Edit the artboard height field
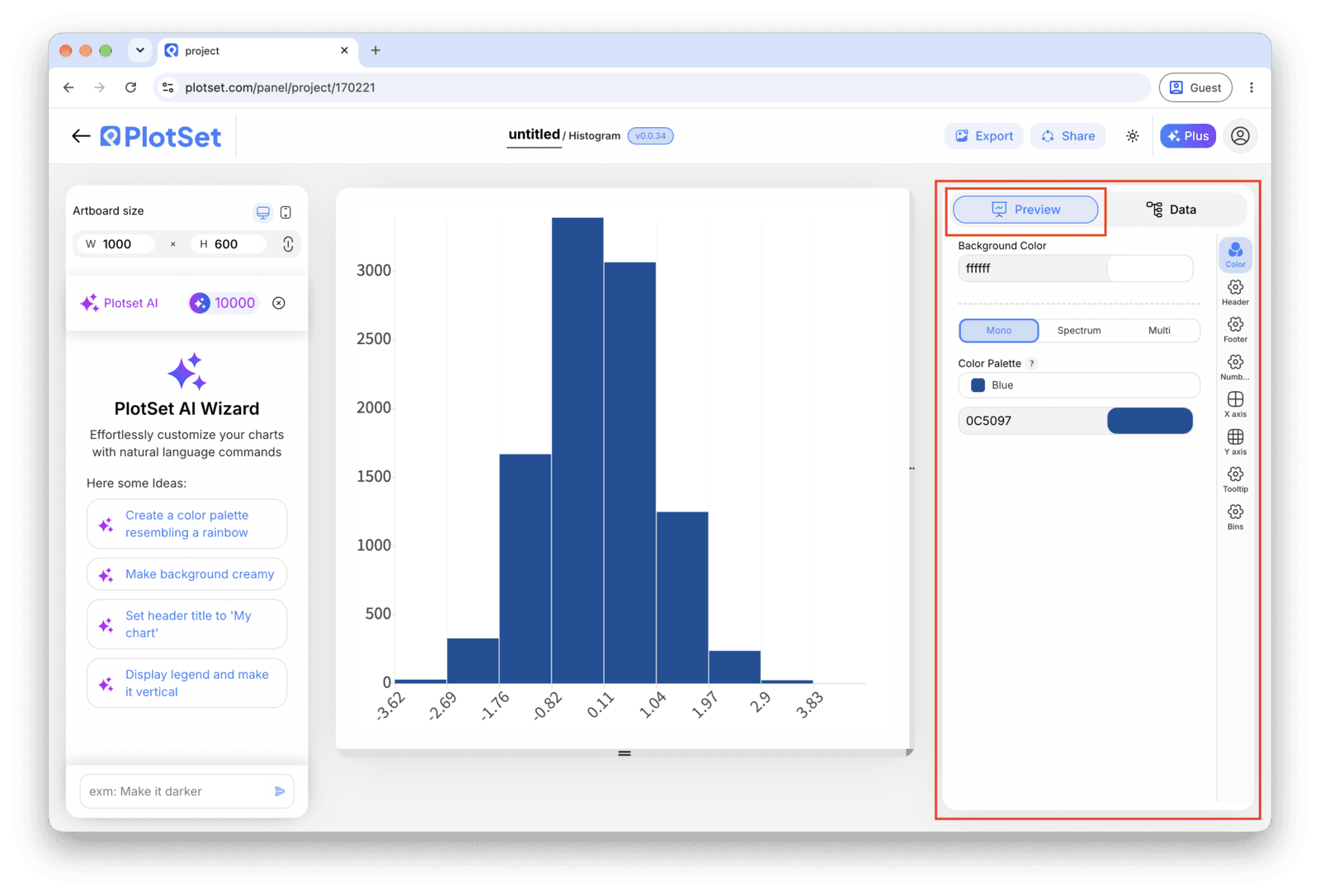 click(x=229, y=244)
